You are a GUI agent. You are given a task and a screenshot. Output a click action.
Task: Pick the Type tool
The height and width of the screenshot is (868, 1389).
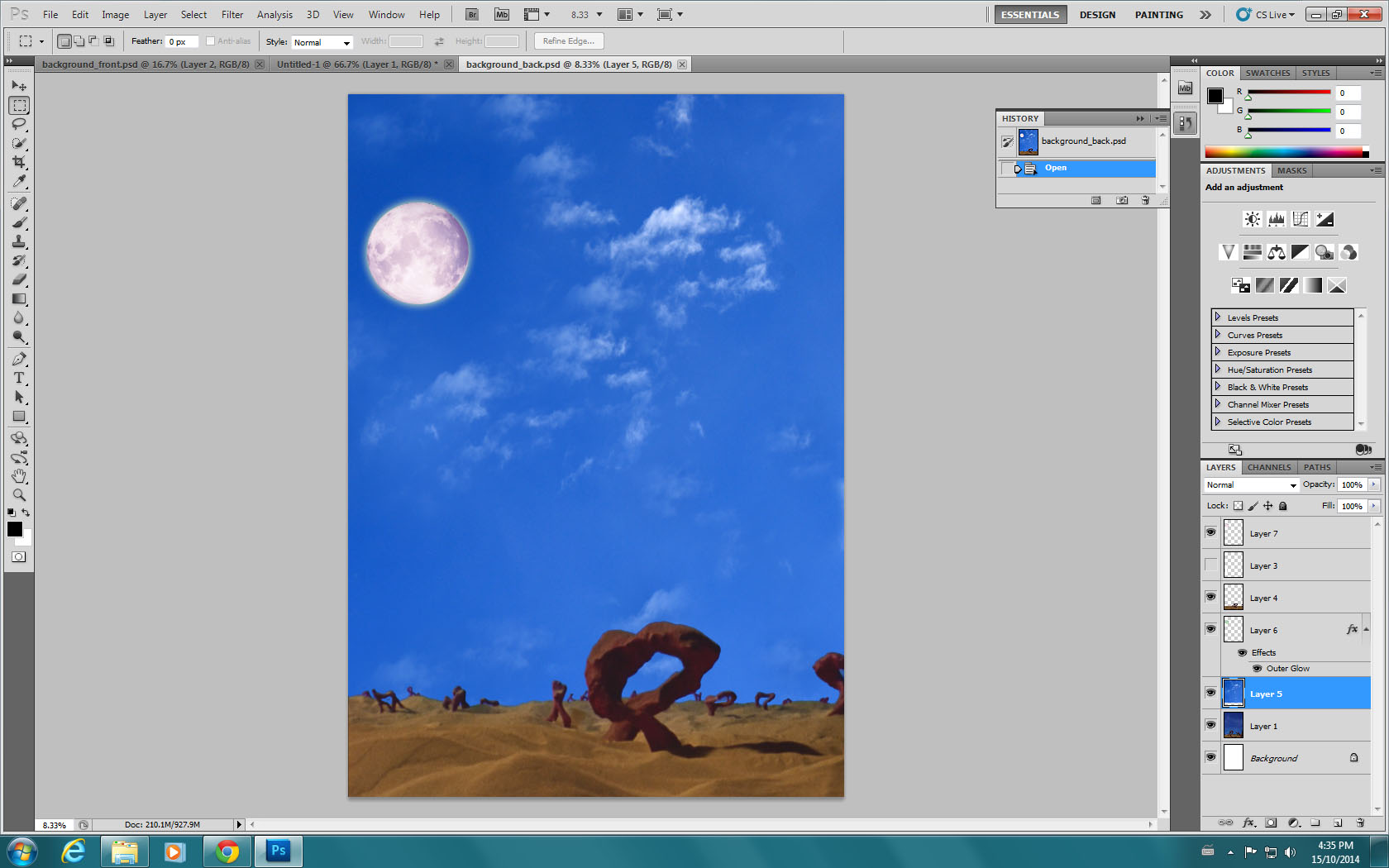point(19,379)
